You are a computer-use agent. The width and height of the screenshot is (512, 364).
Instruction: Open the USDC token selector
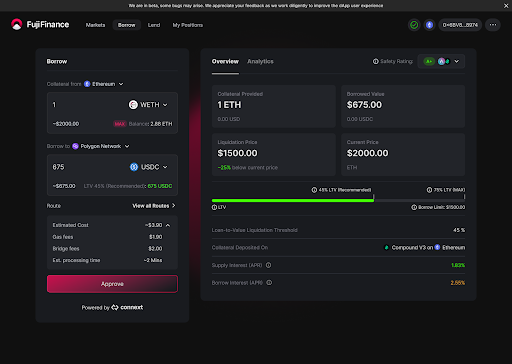pyautogui.click(x=148, y=167)
